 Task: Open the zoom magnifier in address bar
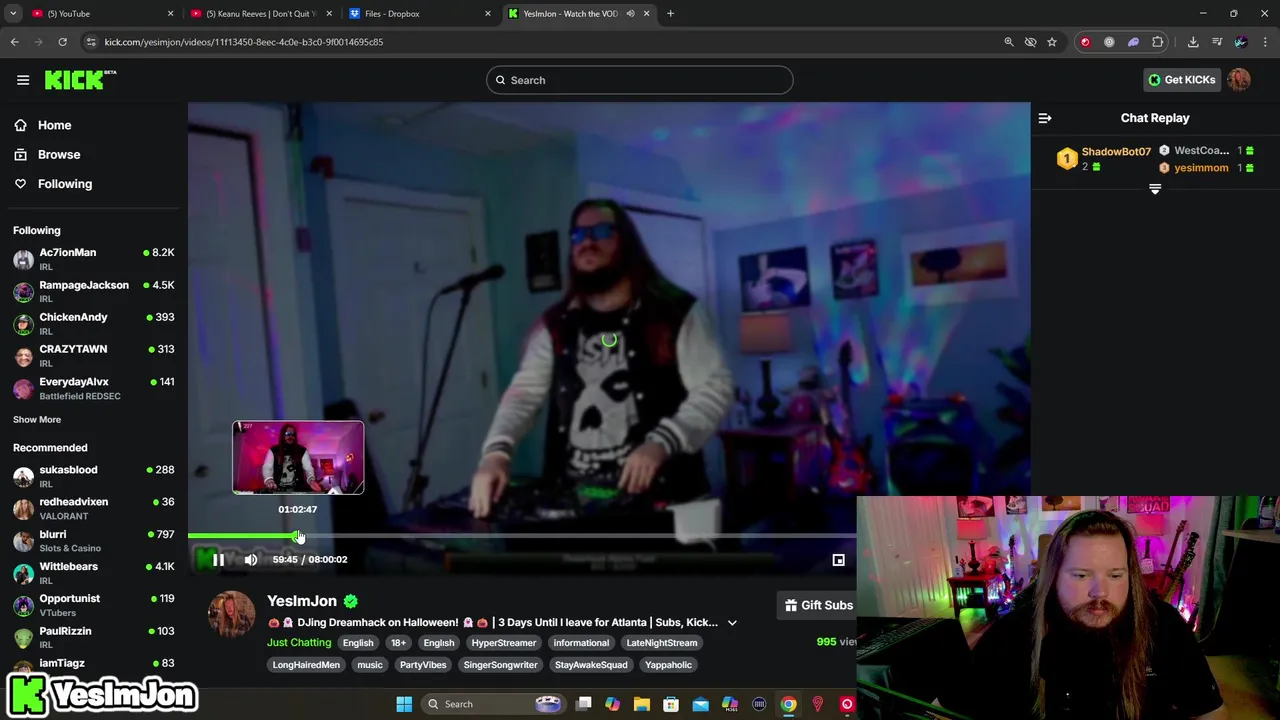tap(1009, 42)
